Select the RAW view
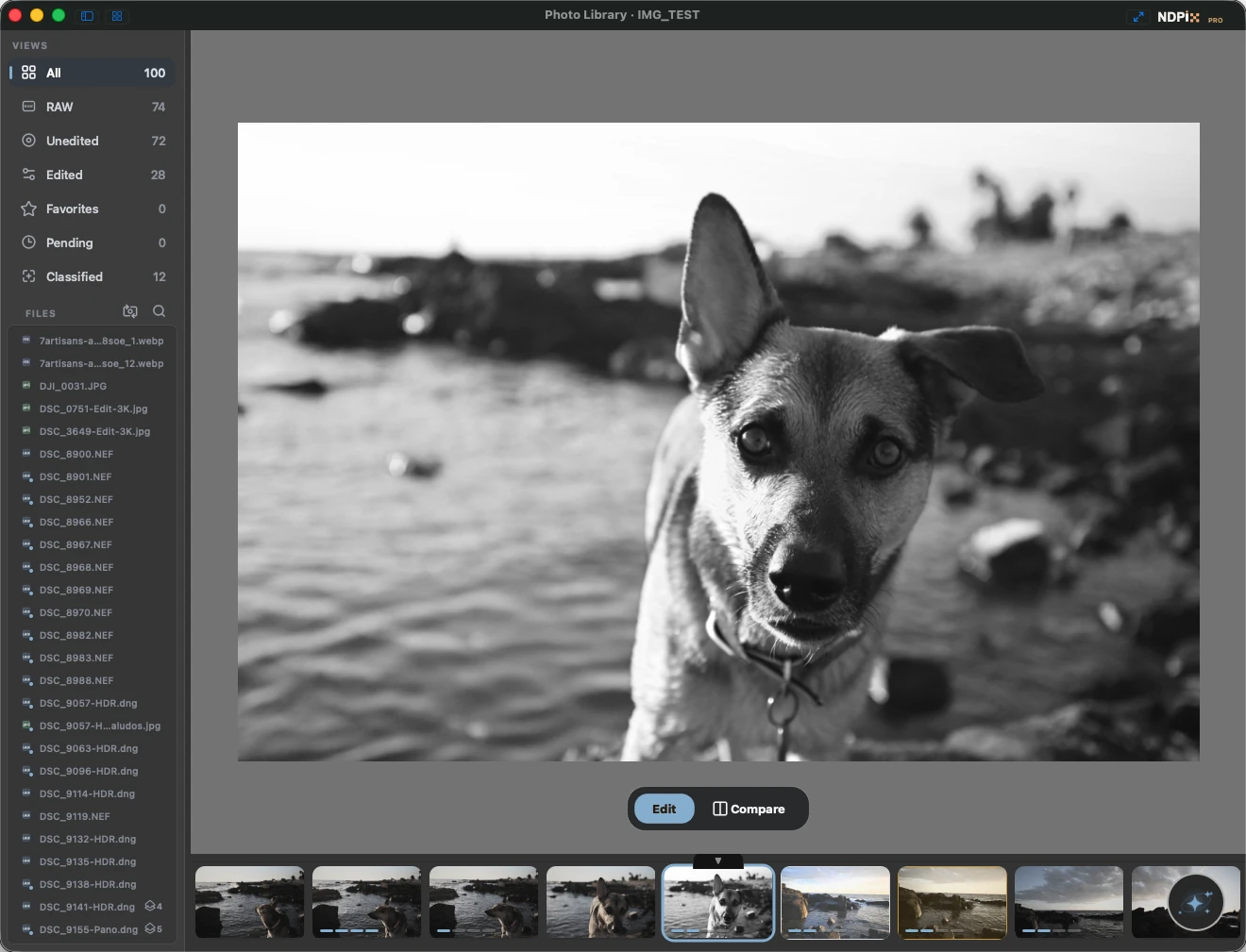The height and width of the screenshot is (952, 1246). [92, 107]
